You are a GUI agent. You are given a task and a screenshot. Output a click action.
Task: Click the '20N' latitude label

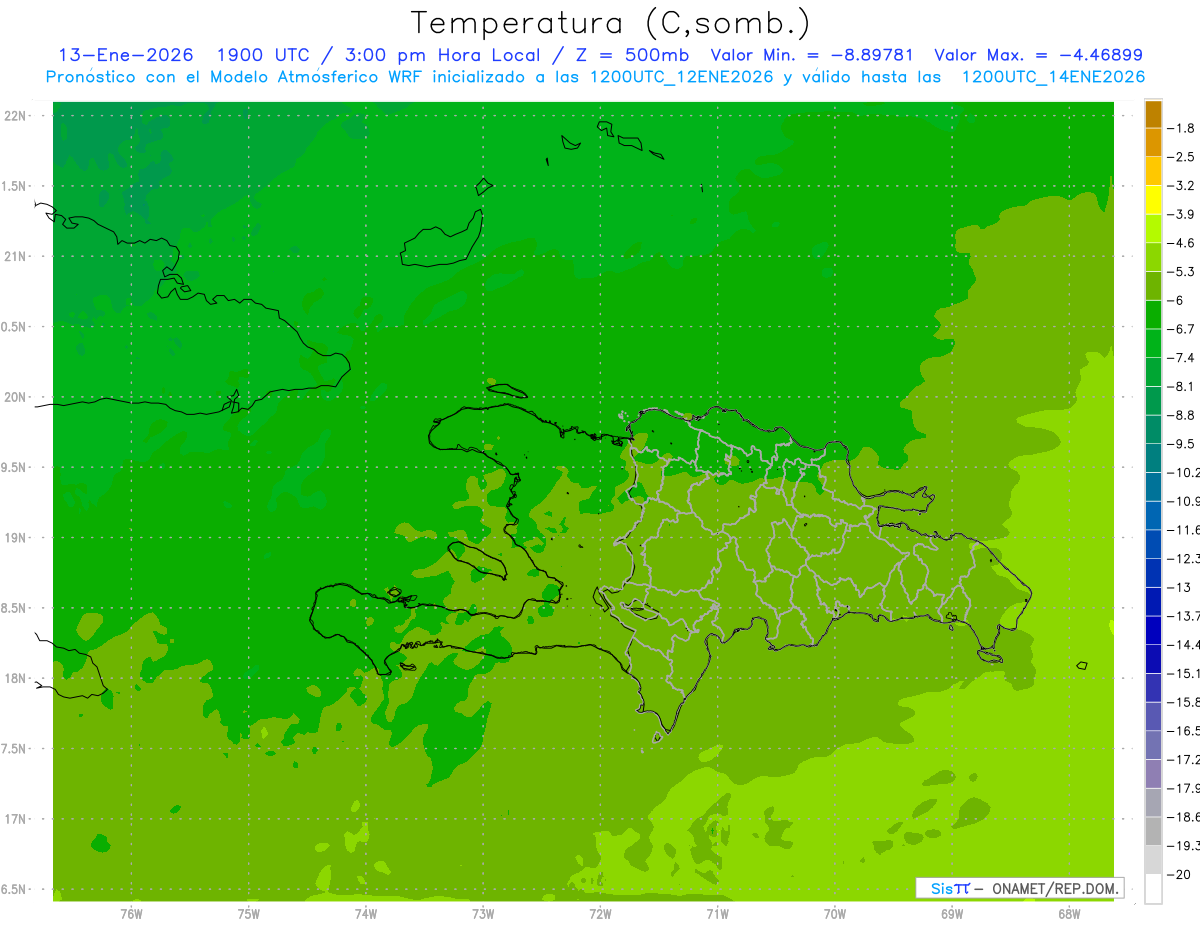(x=16, y=397)
